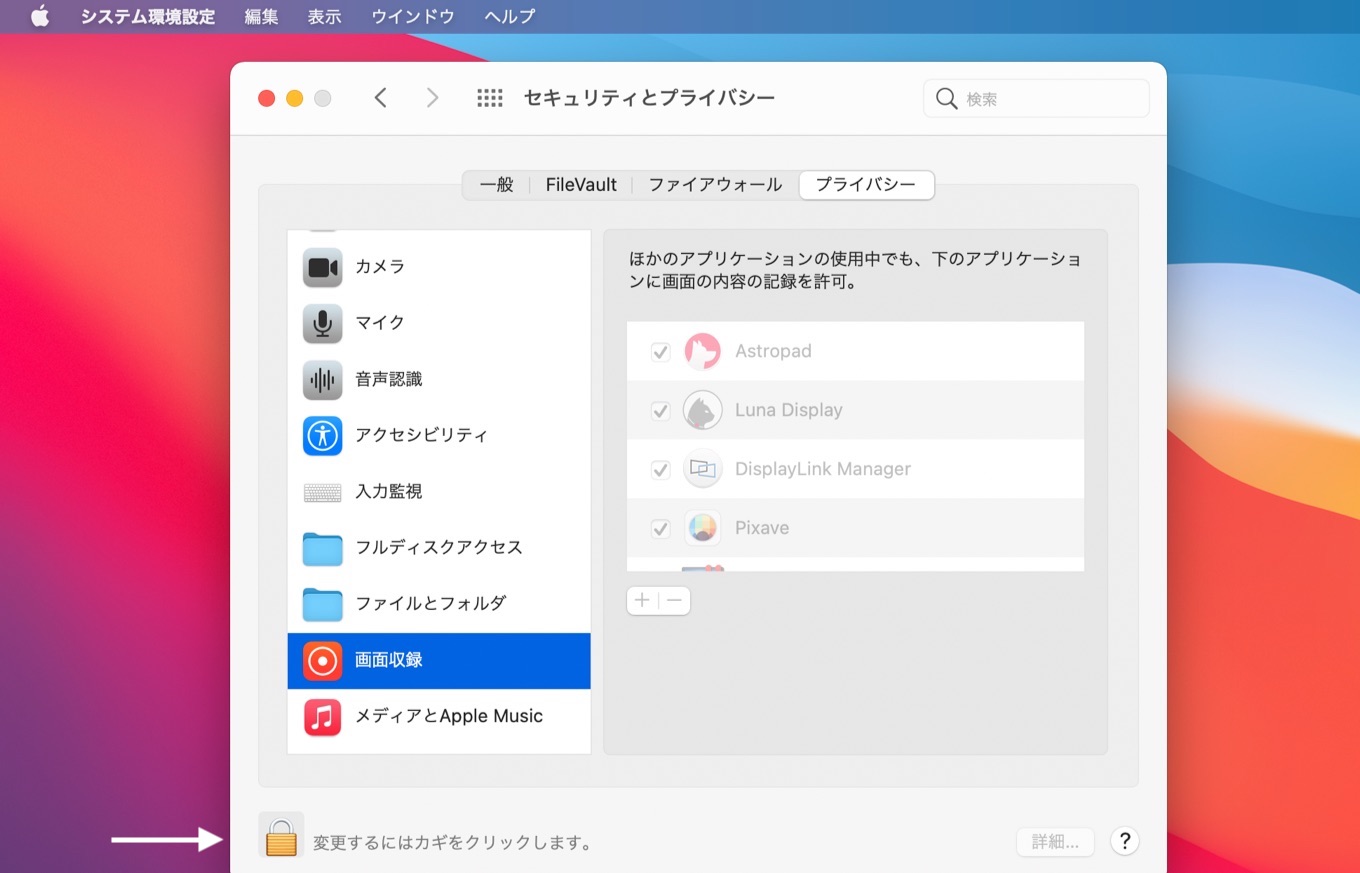The image size is (1360, 873).
Task: Open the システム環境設定 menu
Action: click(148, 17)
